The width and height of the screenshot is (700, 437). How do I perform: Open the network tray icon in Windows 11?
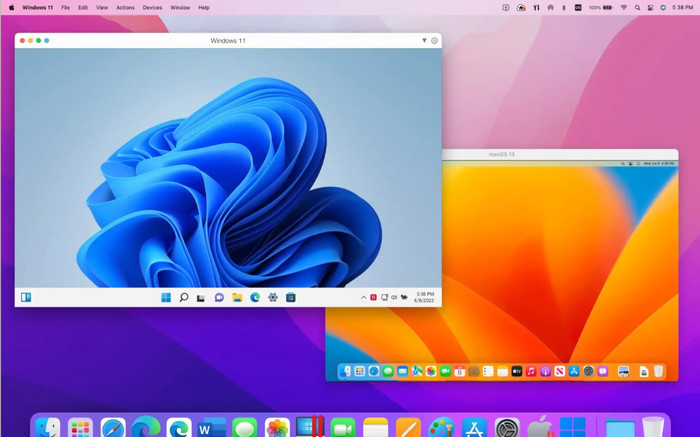(x=384, y=297)
